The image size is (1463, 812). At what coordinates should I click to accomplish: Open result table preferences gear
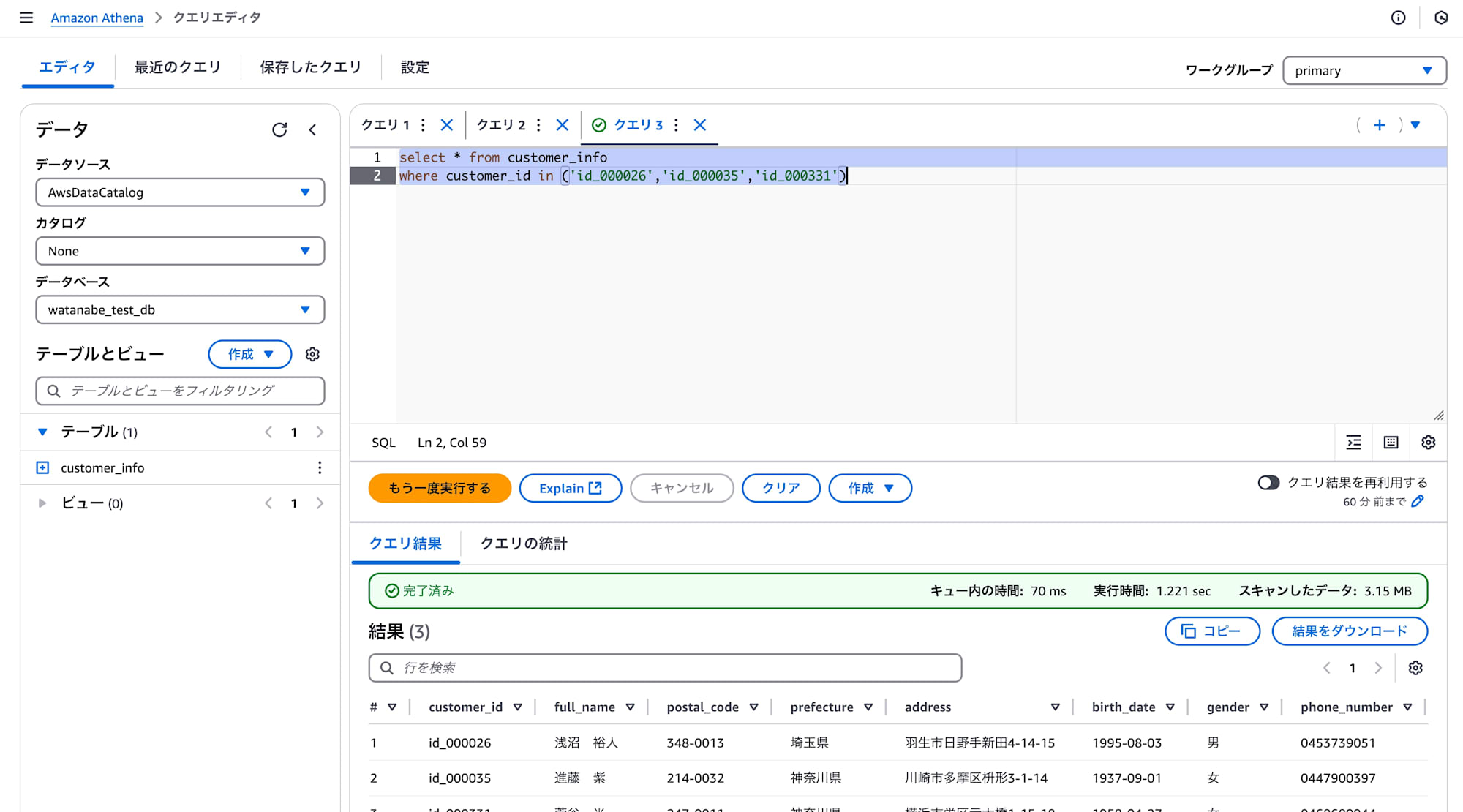[x=1415, y=668]
